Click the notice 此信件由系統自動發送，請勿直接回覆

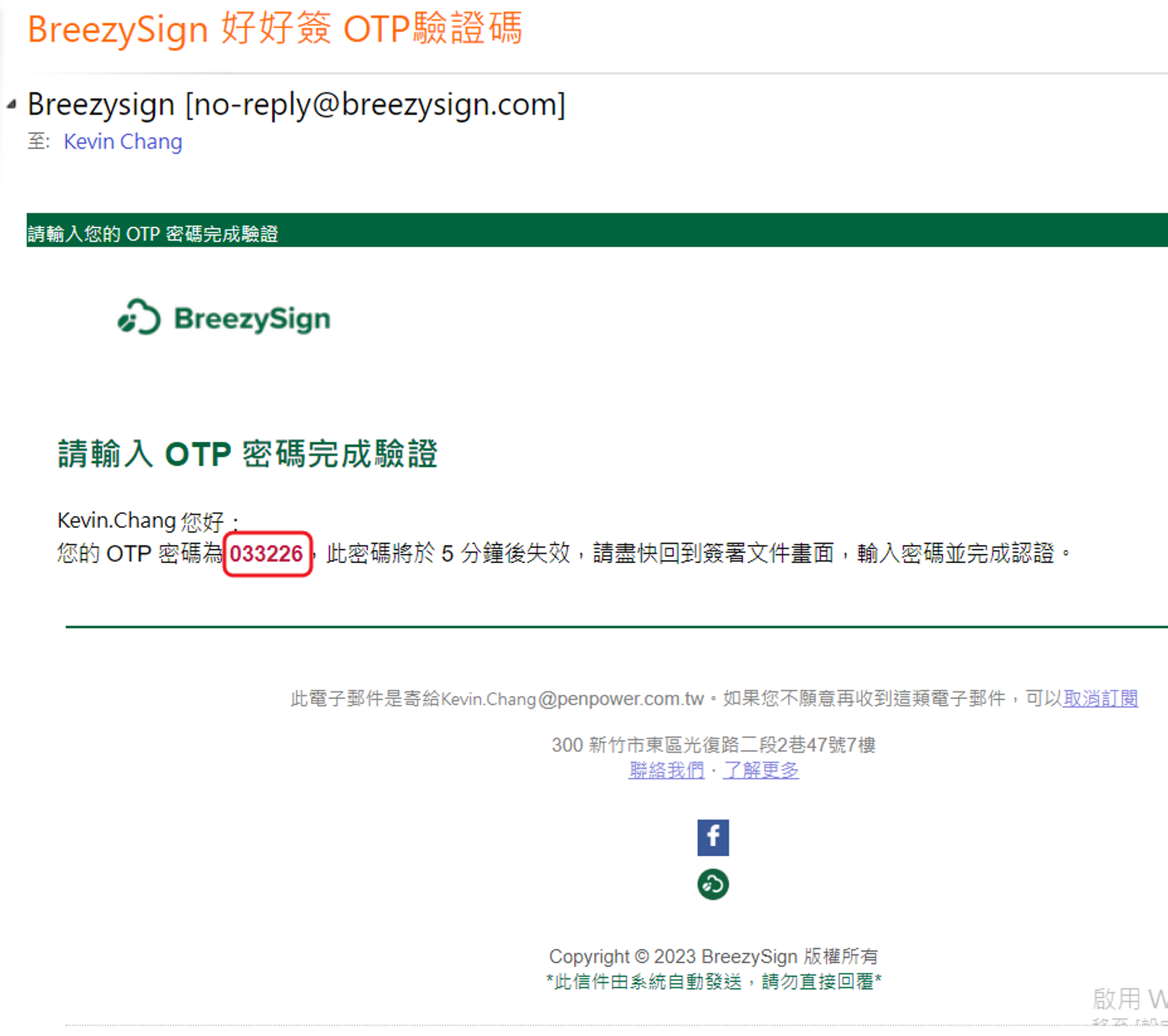click(x=713, y=981)
